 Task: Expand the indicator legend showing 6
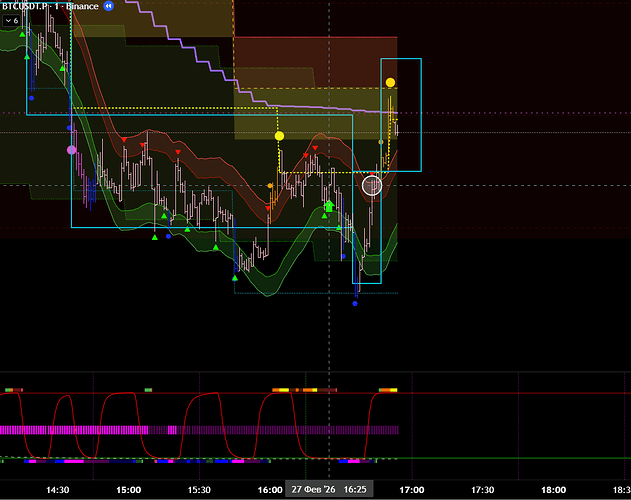point(12,20)
